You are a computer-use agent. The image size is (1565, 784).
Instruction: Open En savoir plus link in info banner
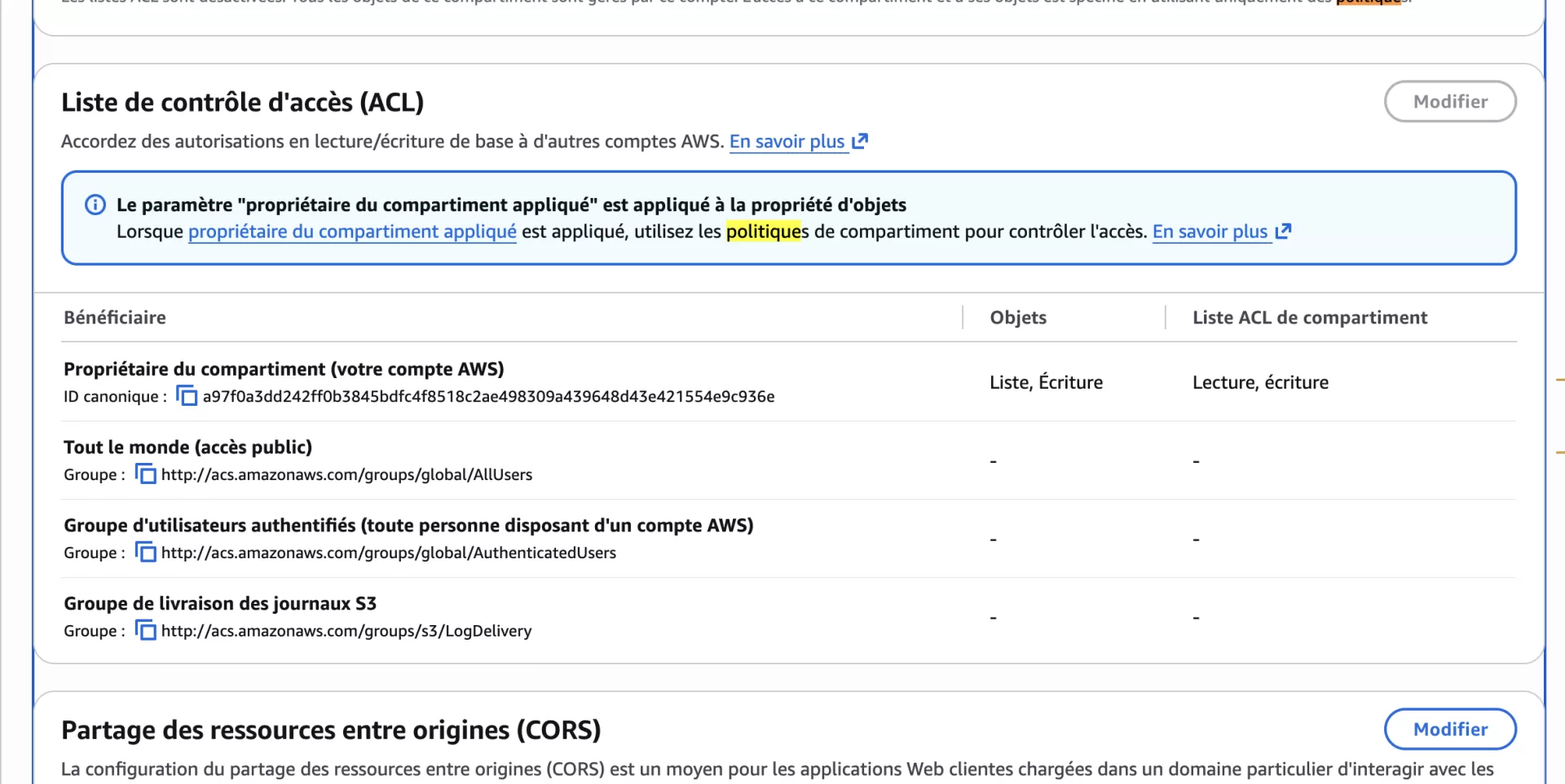[1210, 232]
